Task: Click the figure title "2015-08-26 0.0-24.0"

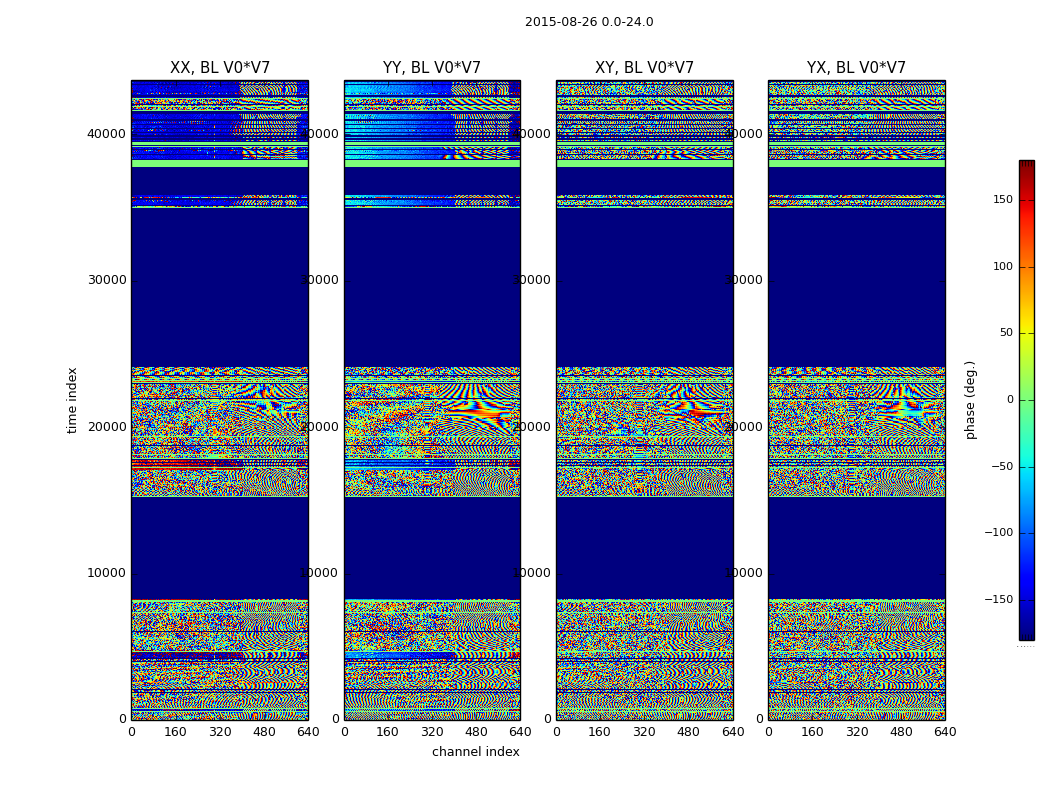Action: tap(589, 22)
